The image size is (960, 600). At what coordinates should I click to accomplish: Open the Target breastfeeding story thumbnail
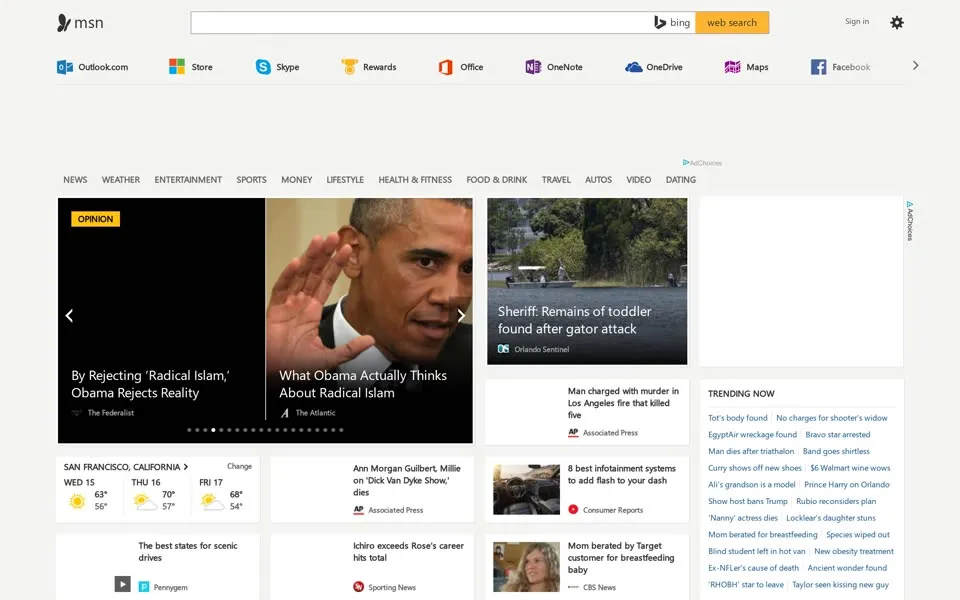527,566
